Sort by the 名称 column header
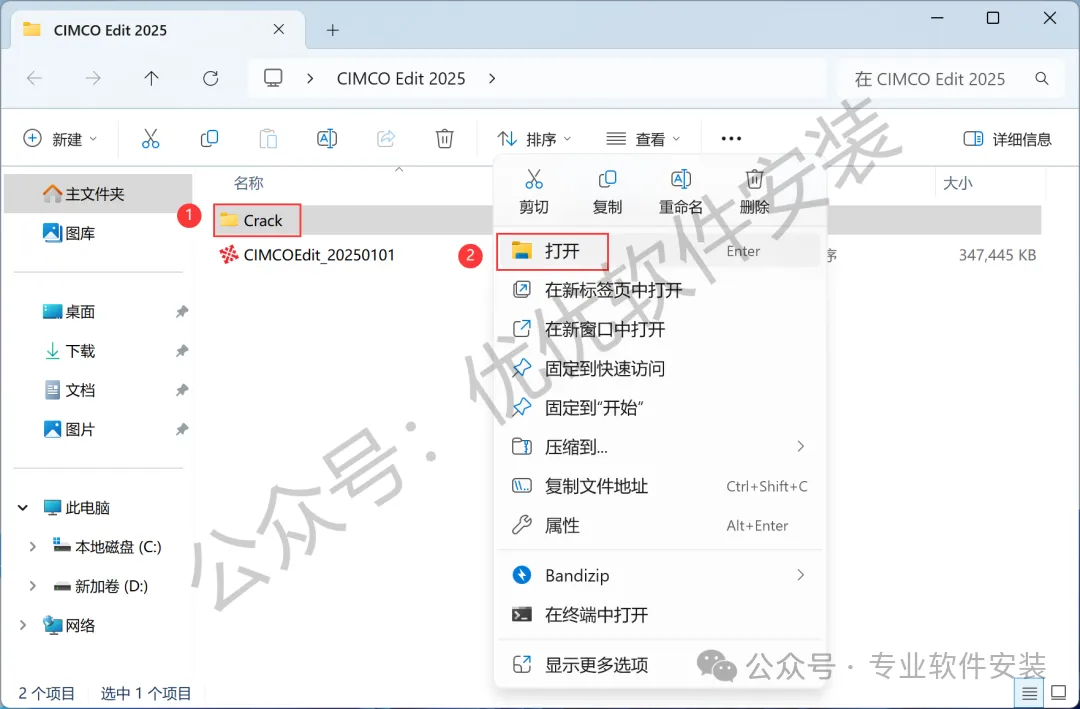 tap(249, 183)
